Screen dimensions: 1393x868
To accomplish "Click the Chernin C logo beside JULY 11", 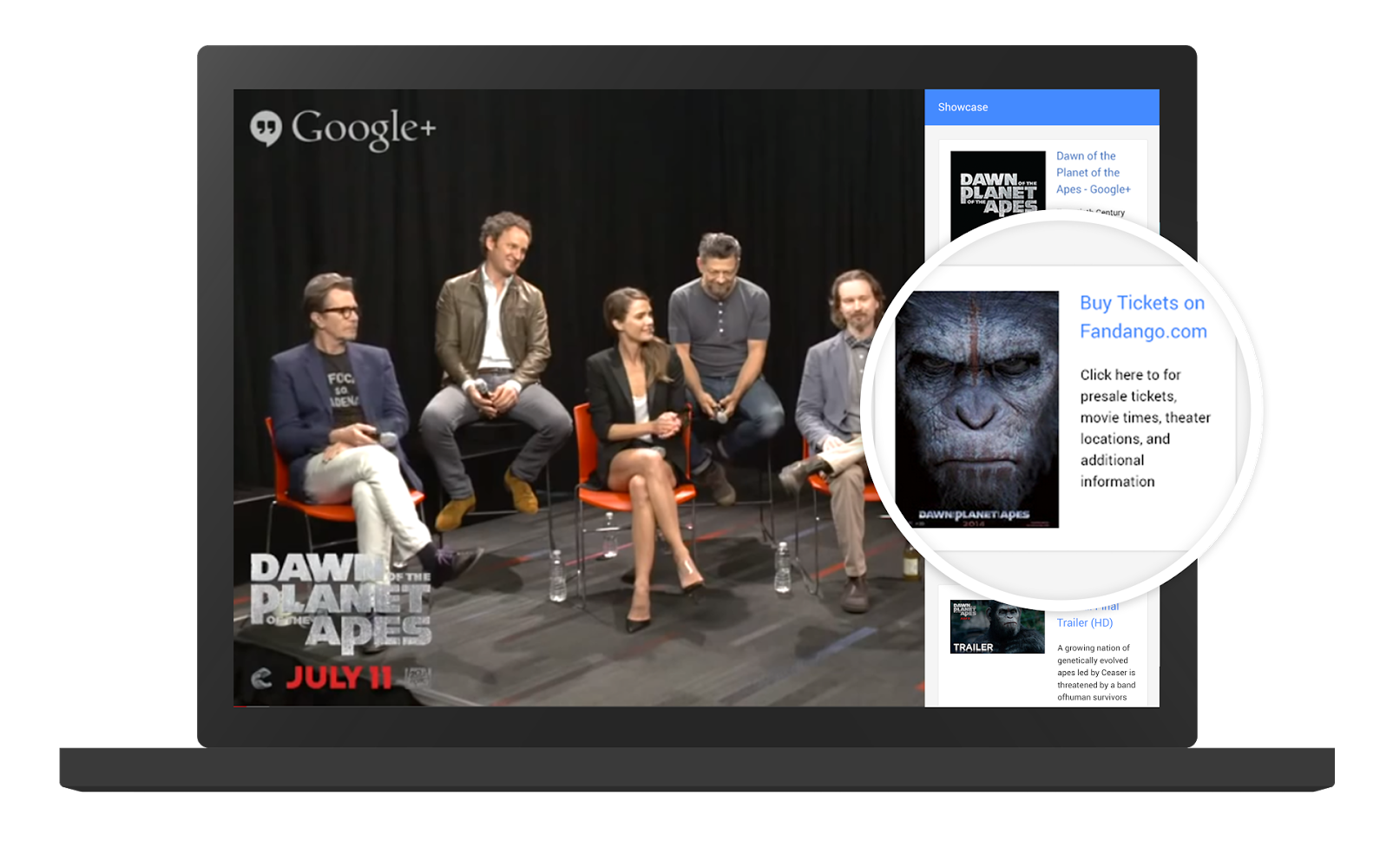I will pos(261,679).
